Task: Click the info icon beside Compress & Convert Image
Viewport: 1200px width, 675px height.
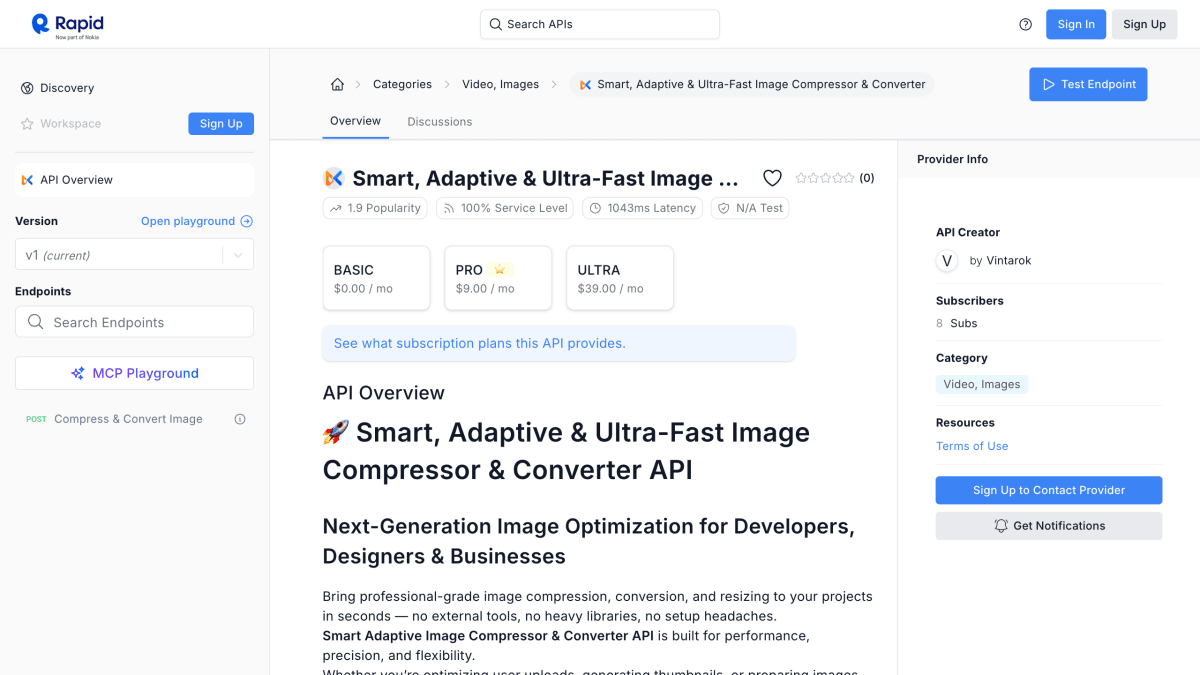Action: (240, 419)
